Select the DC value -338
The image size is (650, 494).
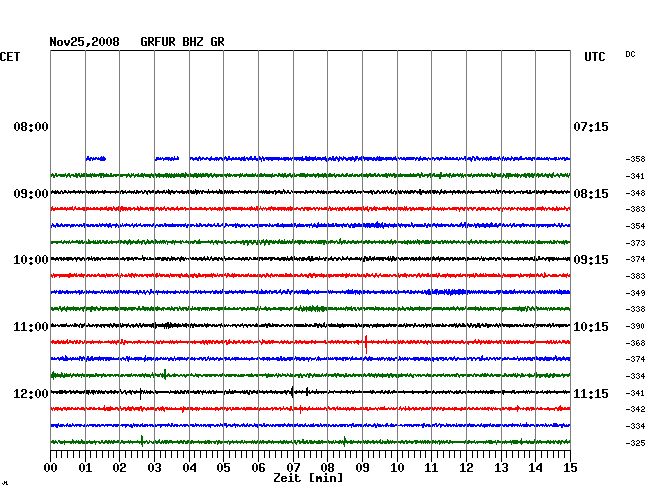[x=635, y=309]
